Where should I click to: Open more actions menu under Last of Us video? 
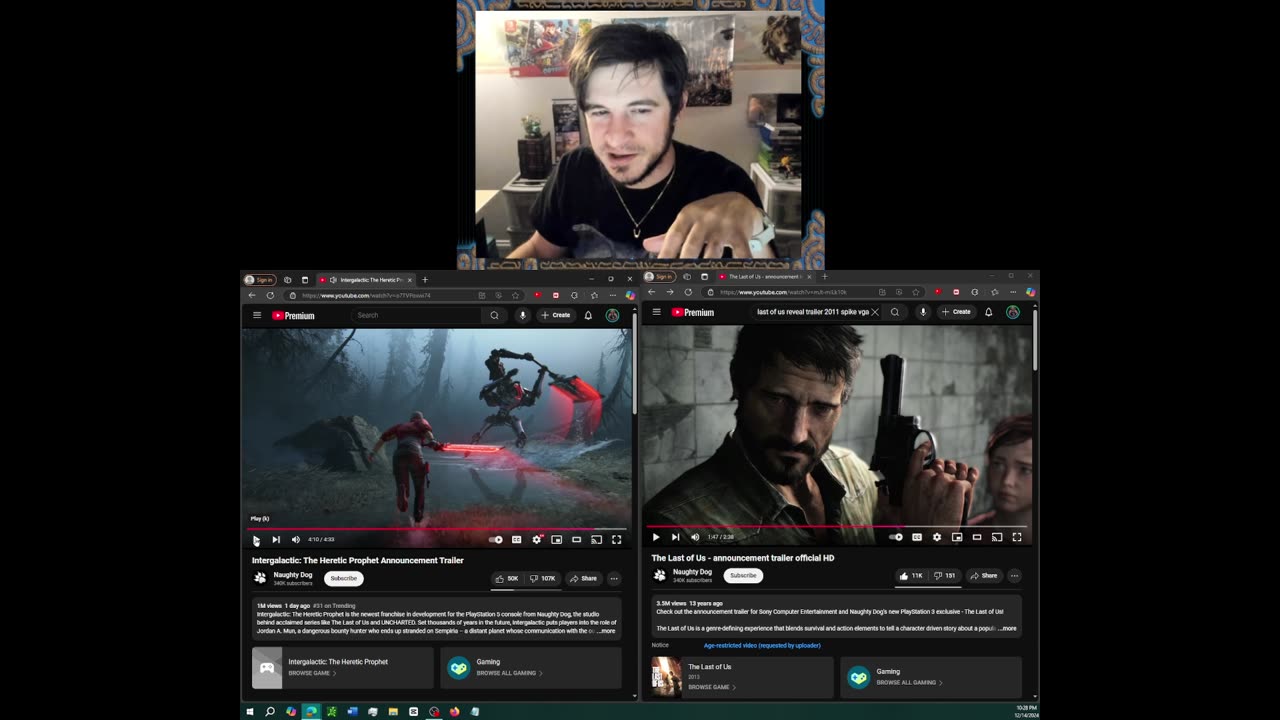point(1014,576)
